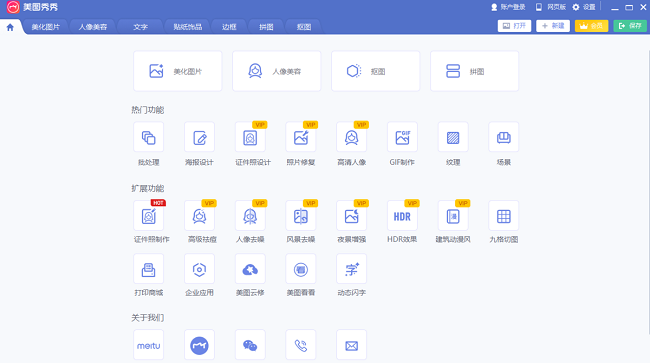Open the large 拼图 card
Screen dimensions: 650x363
click(475, 71)
